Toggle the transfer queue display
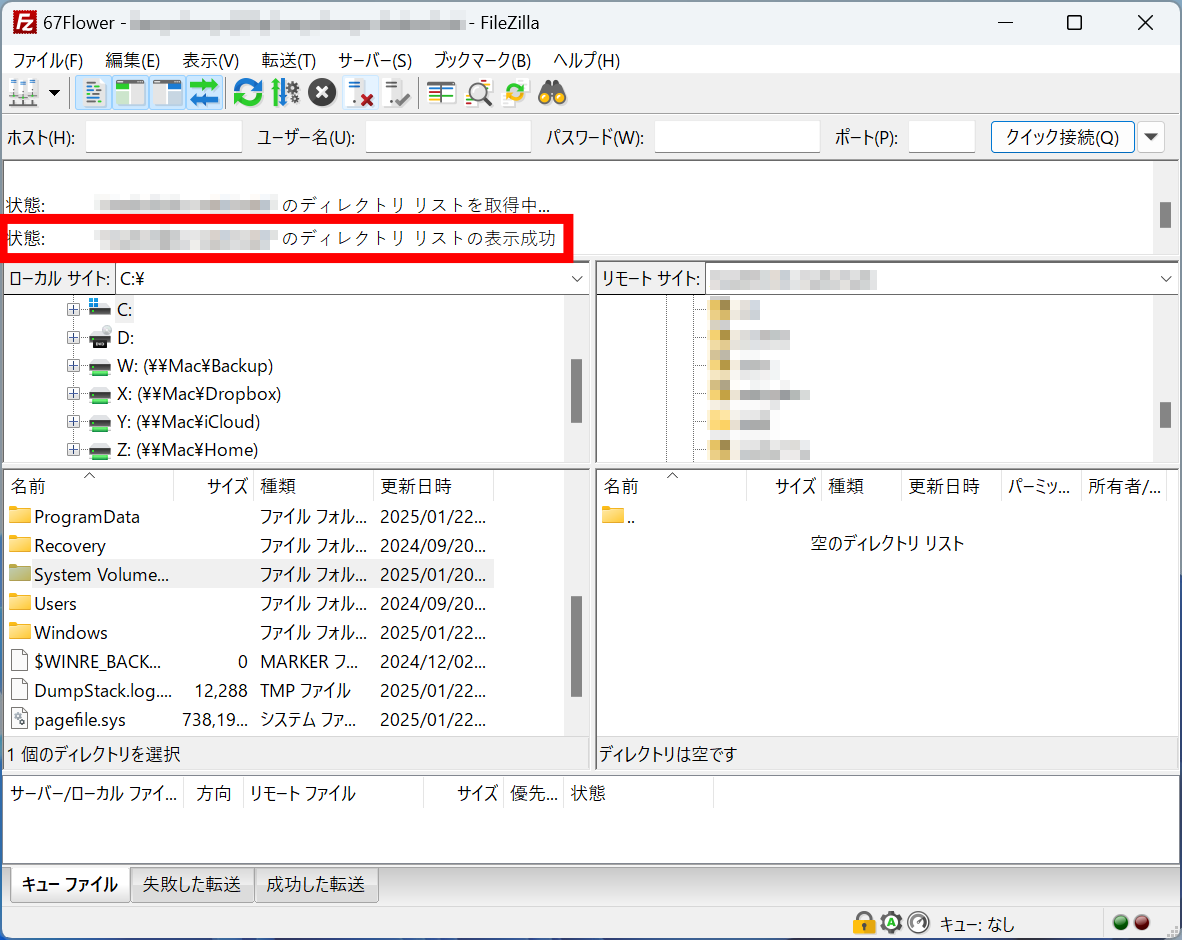Viewport: 1182px width, 940px height. pyautogui.click(x=204, y=93)
